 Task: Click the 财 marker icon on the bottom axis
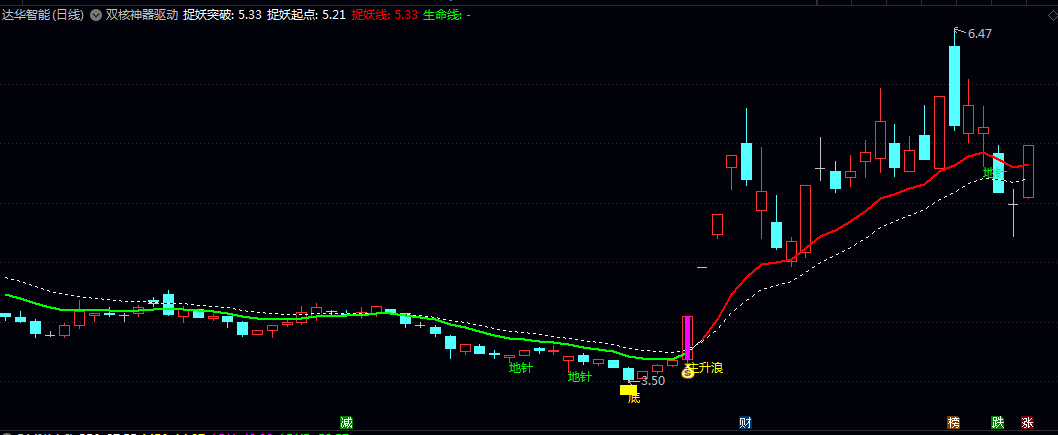(745, 423)
